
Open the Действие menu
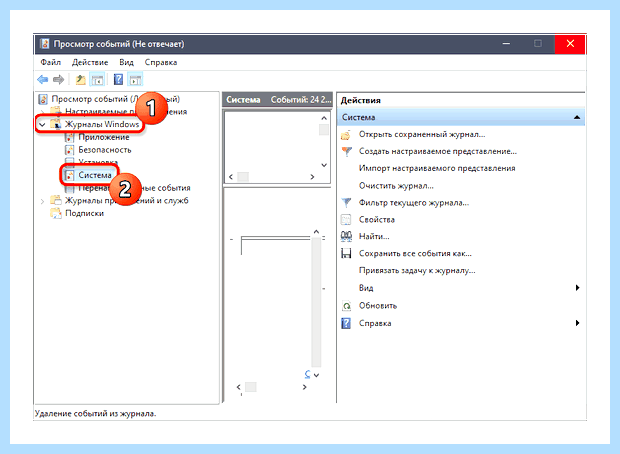(90, 62)
